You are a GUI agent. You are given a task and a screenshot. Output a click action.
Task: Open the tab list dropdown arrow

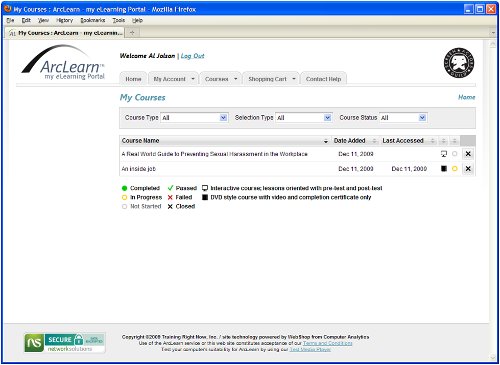(x=493, y=33)
